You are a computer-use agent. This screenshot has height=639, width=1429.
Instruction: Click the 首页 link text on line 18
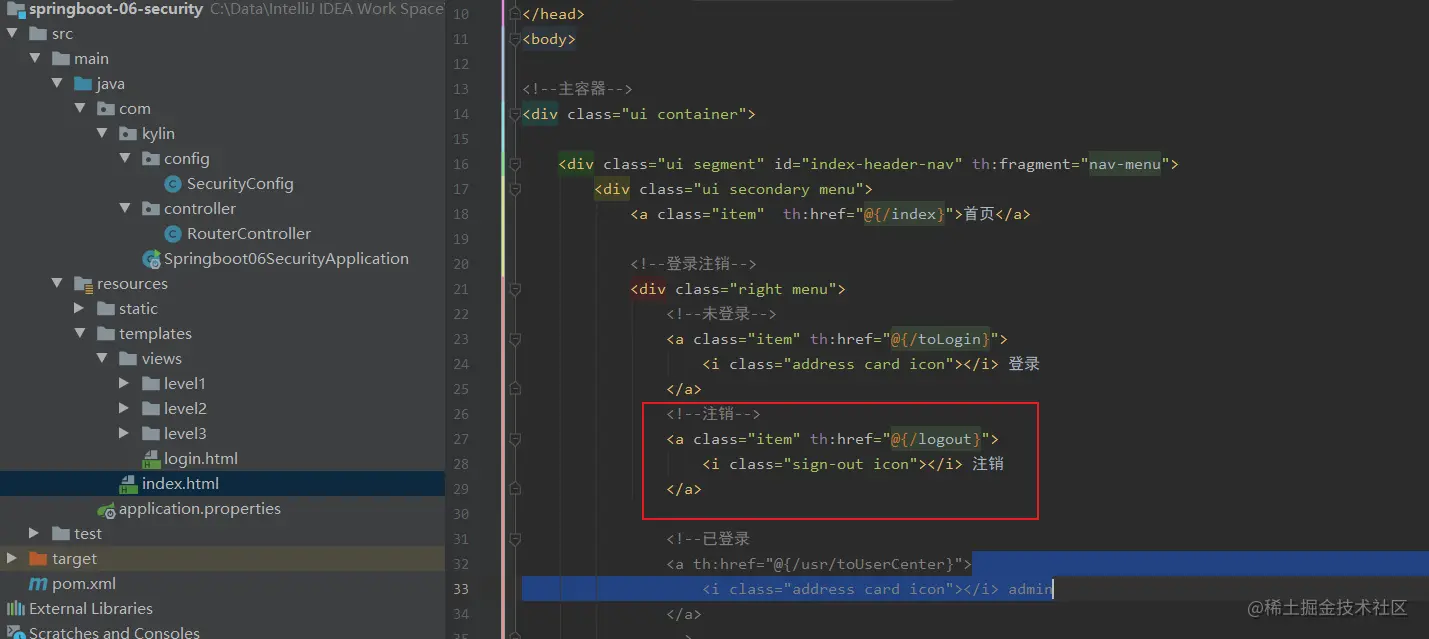[x=979, y=214]
